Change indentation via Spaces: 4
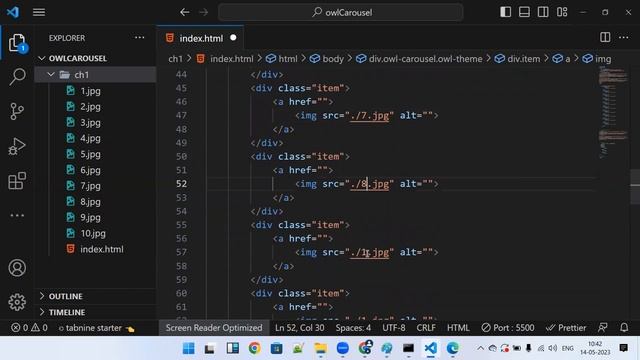The height and width of the screenshot is (360, 640). click(353, 328)
